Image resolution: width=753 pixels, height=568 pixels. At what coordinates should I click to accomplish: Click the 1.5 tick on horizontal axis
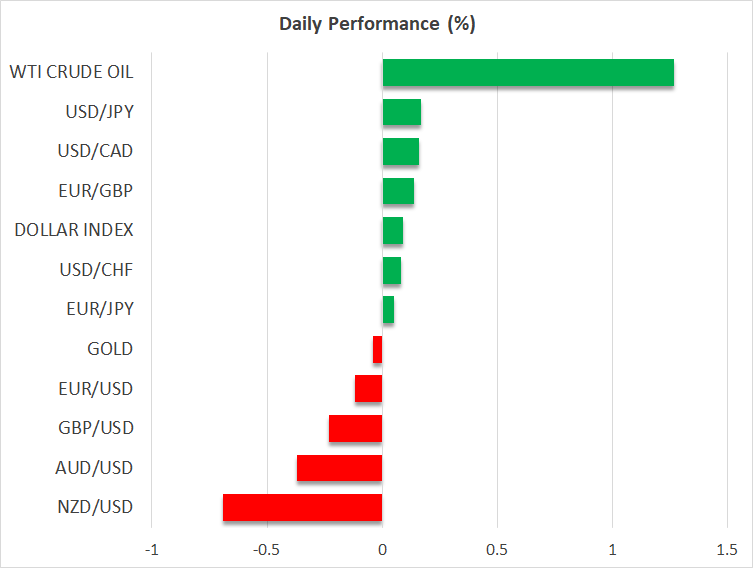(727, 549)
